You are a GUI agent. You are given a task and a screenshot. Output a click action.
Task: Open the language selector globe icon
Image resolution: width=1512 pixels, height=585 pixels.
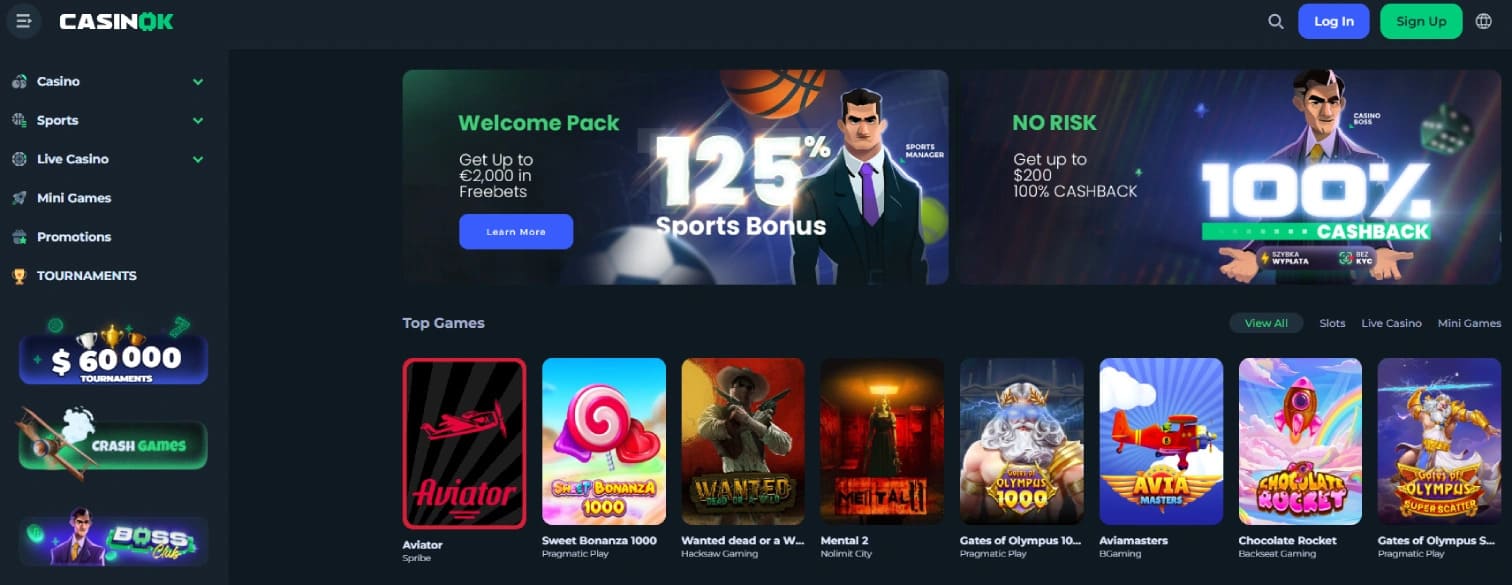pos(1483,21)
